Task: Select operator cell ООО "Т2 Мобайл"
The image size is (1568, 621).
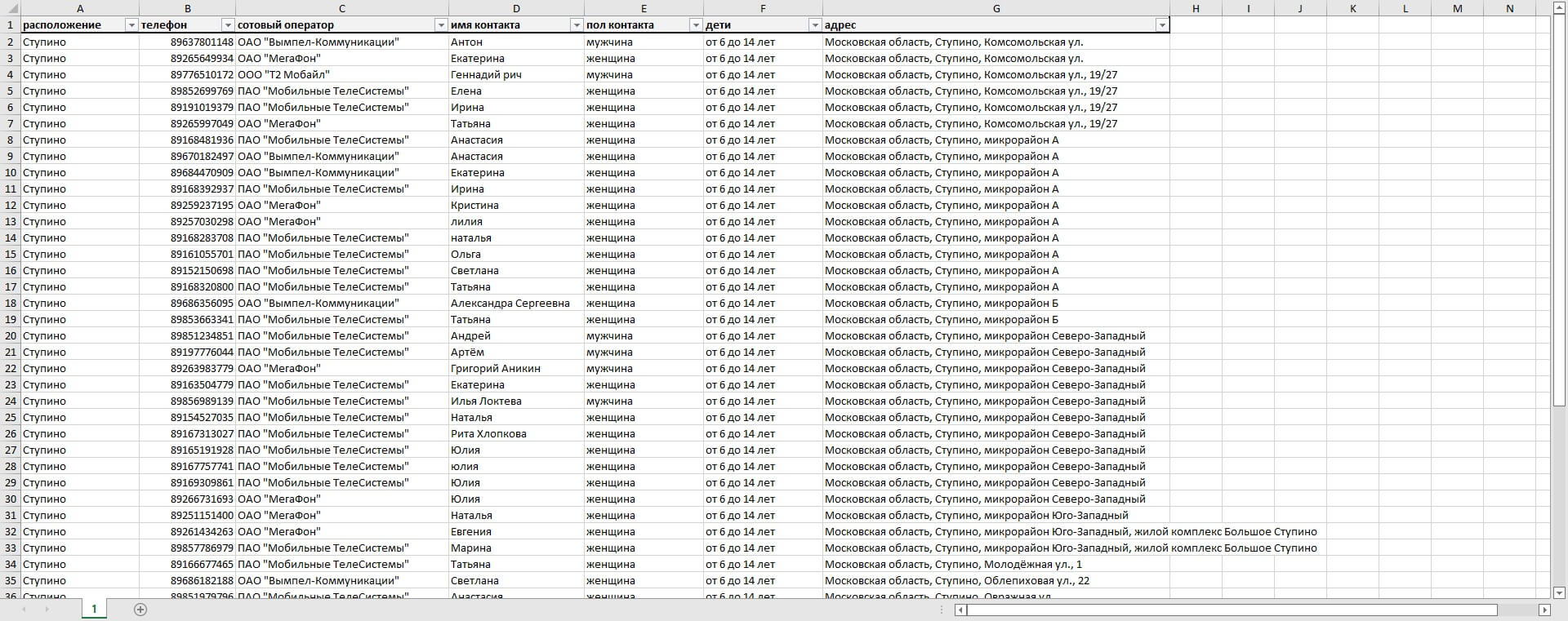Action: tap(341, 74)
